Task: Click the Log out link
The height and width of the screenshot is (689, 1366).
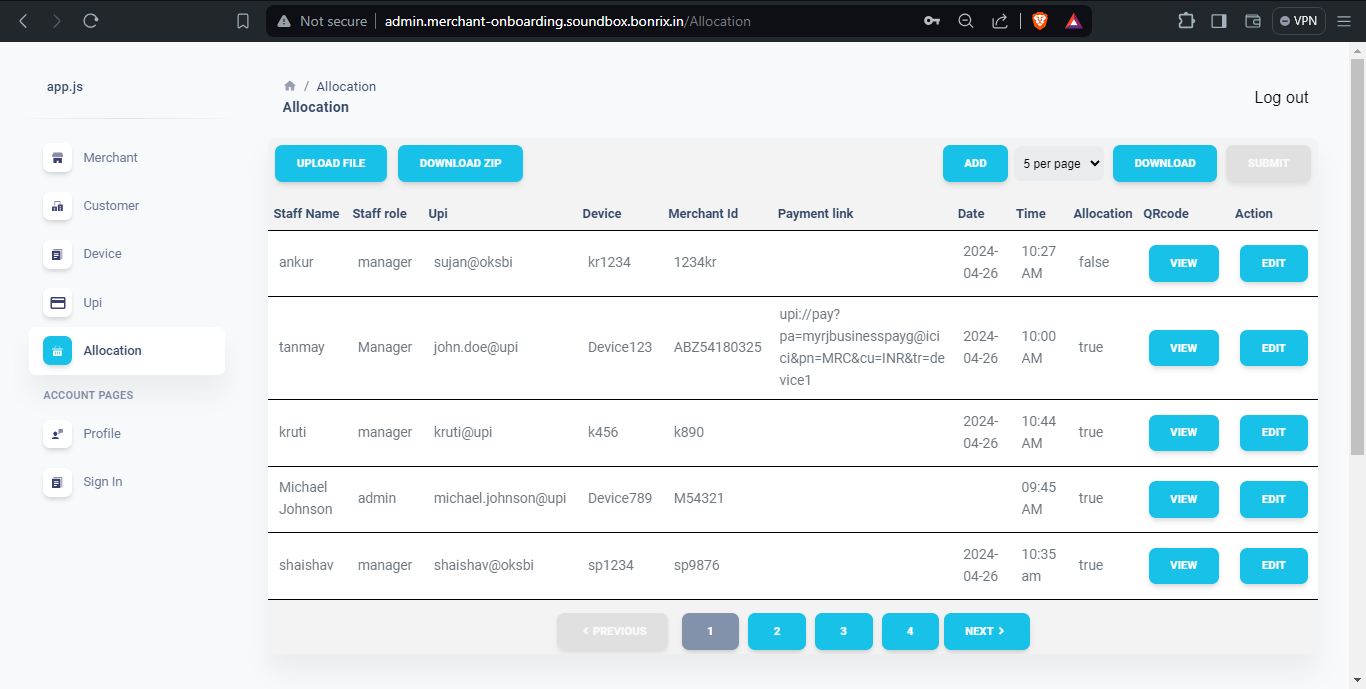Action: pos(1281,97)
